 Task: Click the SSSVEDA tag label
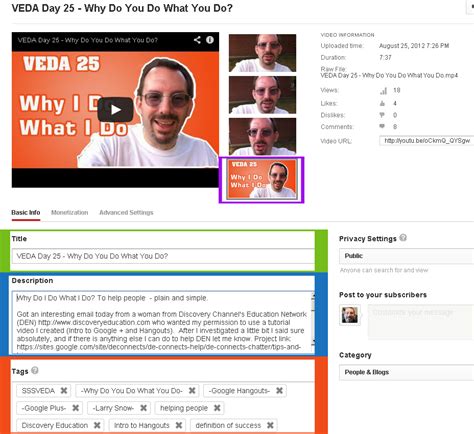point(38,391)
